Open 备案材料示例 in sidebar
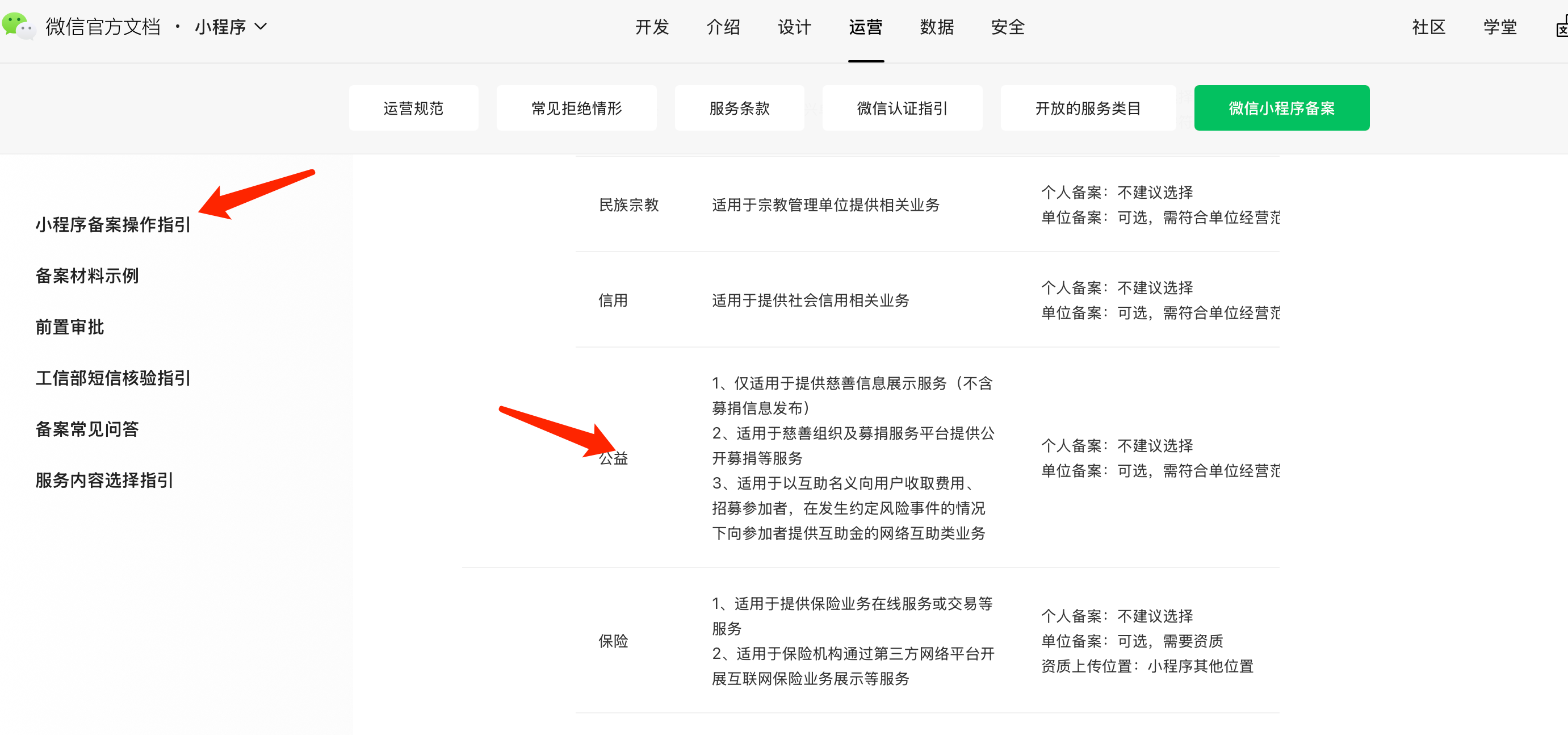 tap(87, 276)
